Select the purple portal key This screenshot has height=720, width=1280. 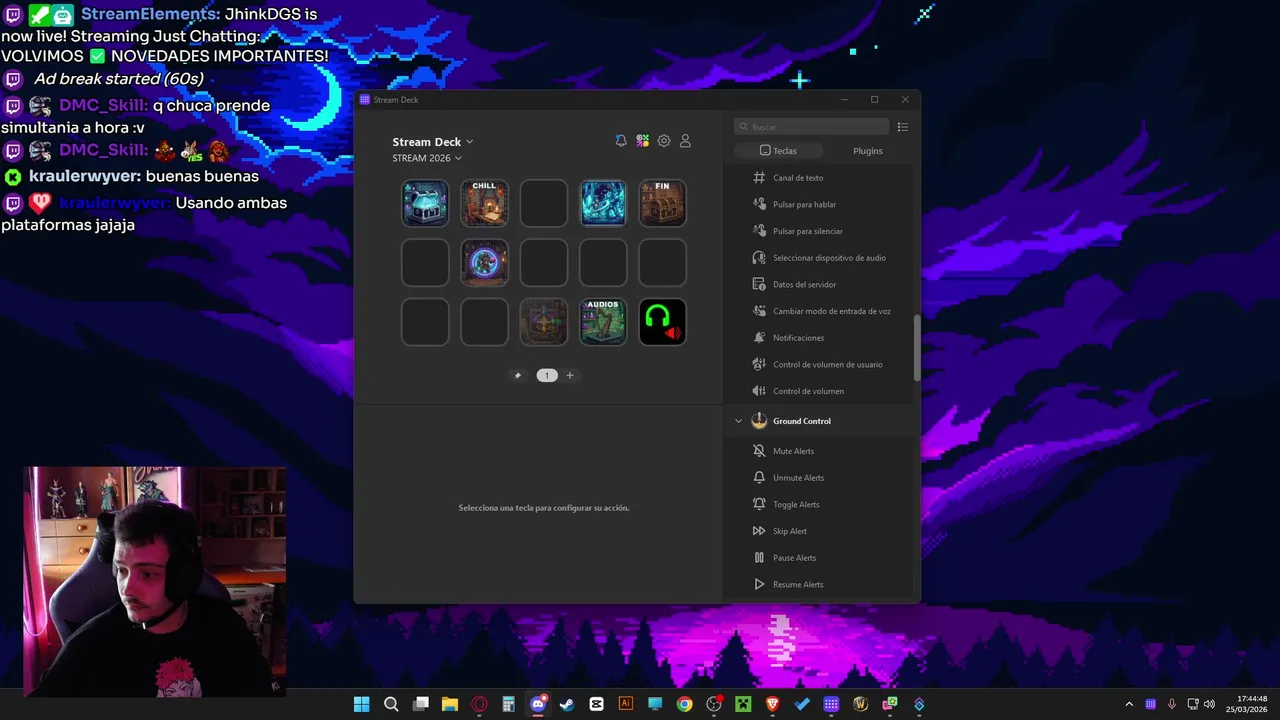484,263
